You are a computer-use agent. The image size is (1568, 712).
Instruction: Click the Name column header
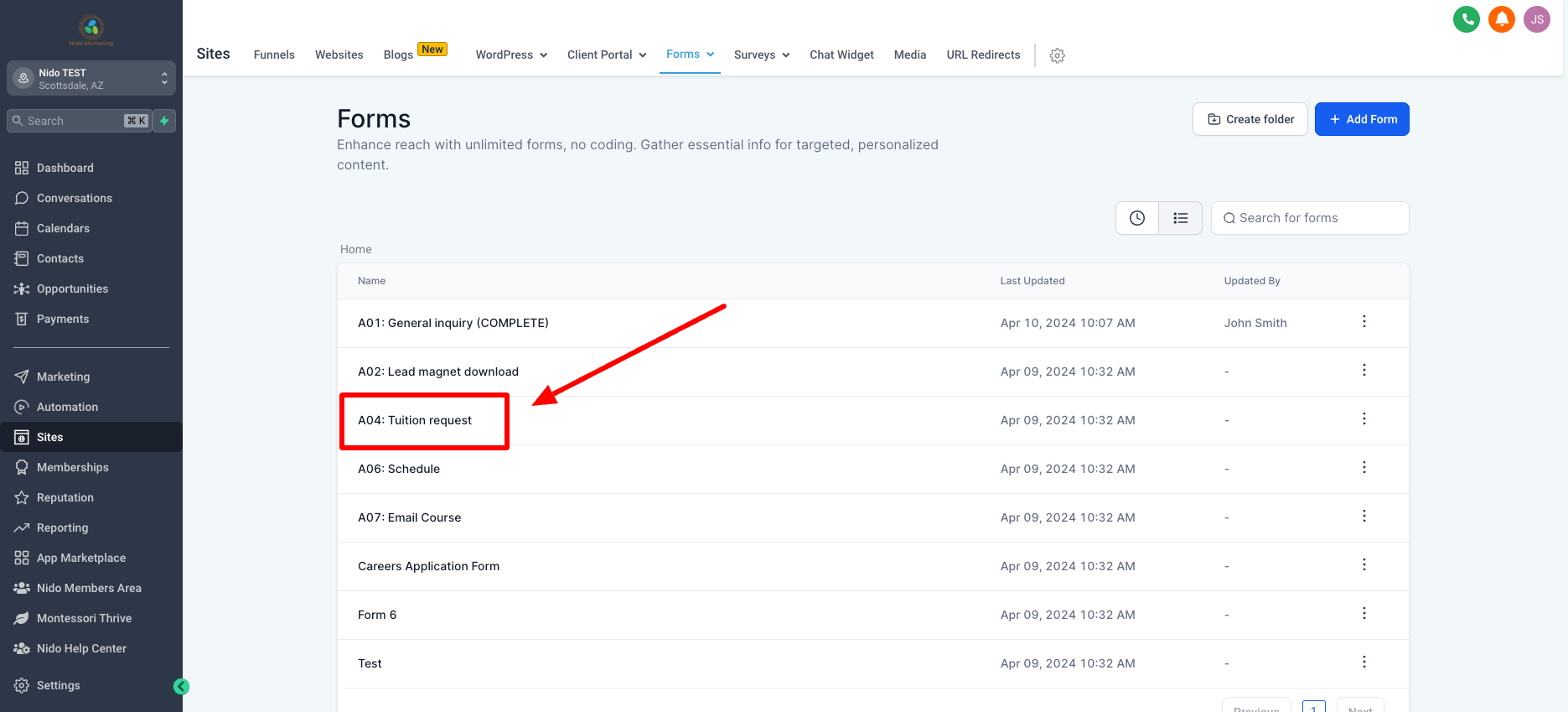tap(371, 281)
